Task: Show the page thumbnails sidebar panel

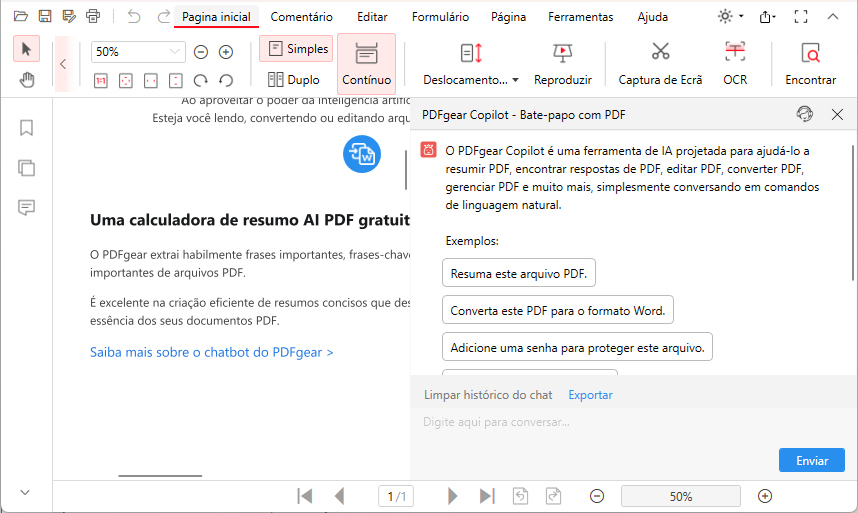Action: coord(26,167)
